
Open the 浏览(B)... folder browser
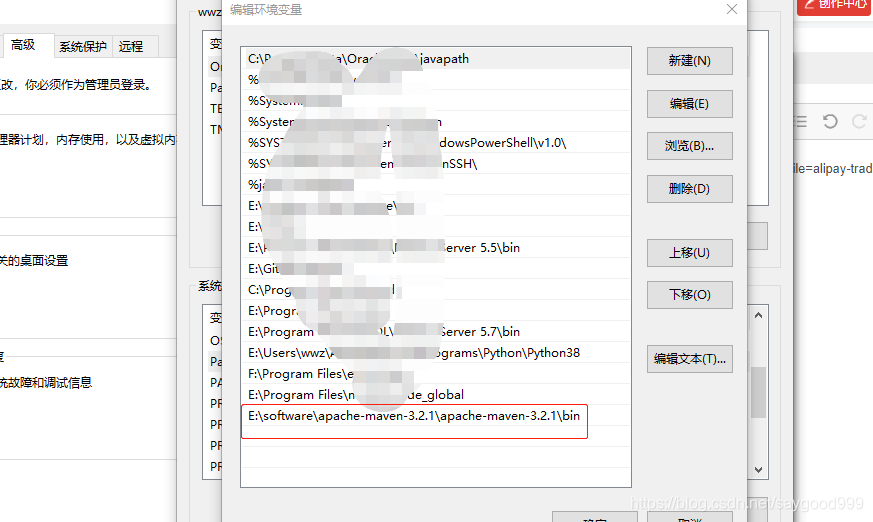(689, 146)
